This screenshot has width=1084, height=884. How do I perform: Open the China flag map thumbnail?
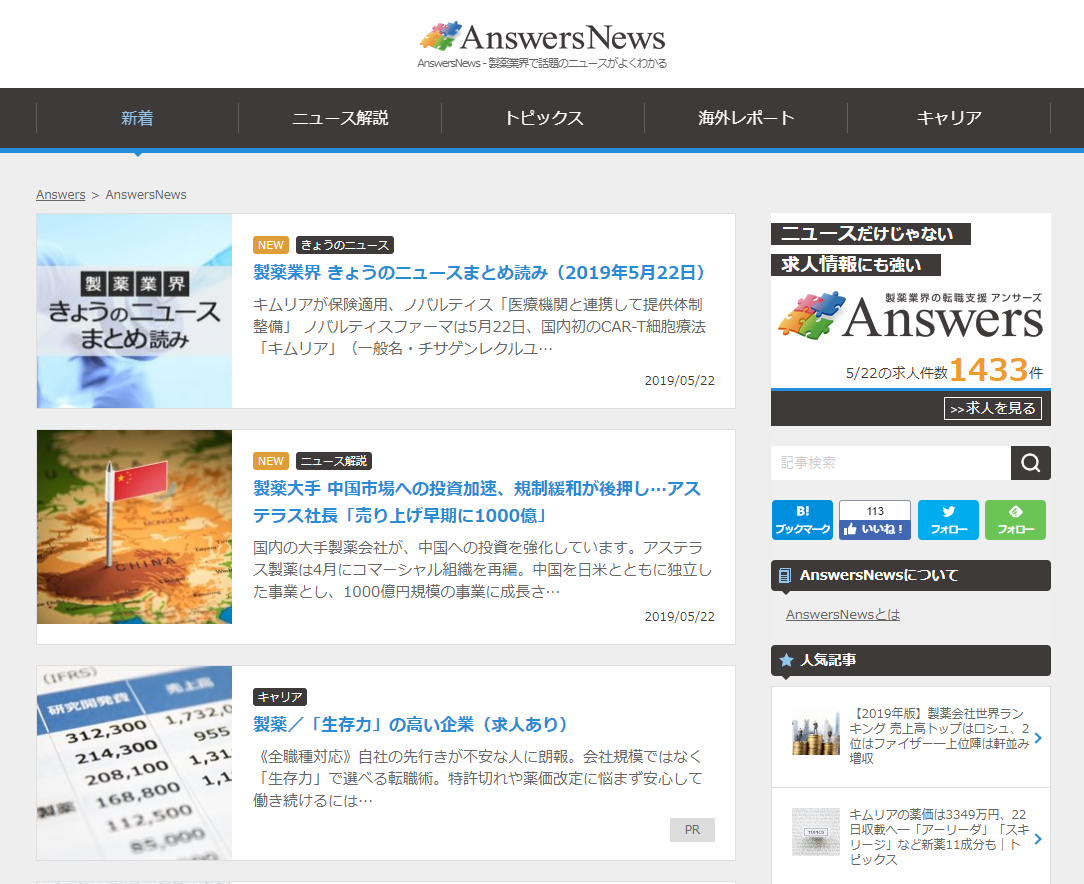[134, 527]
